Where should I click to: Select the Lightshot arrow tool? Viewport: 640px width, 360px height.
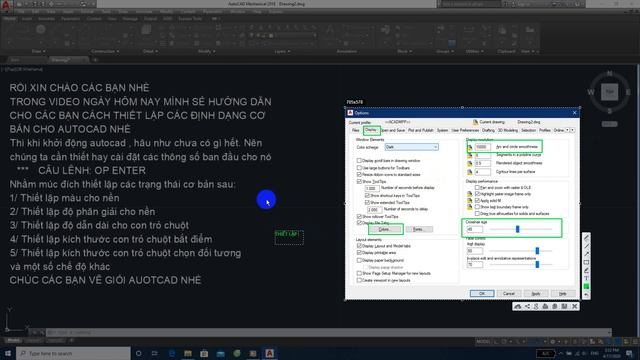pyautogui.click(x=587, y=254)
